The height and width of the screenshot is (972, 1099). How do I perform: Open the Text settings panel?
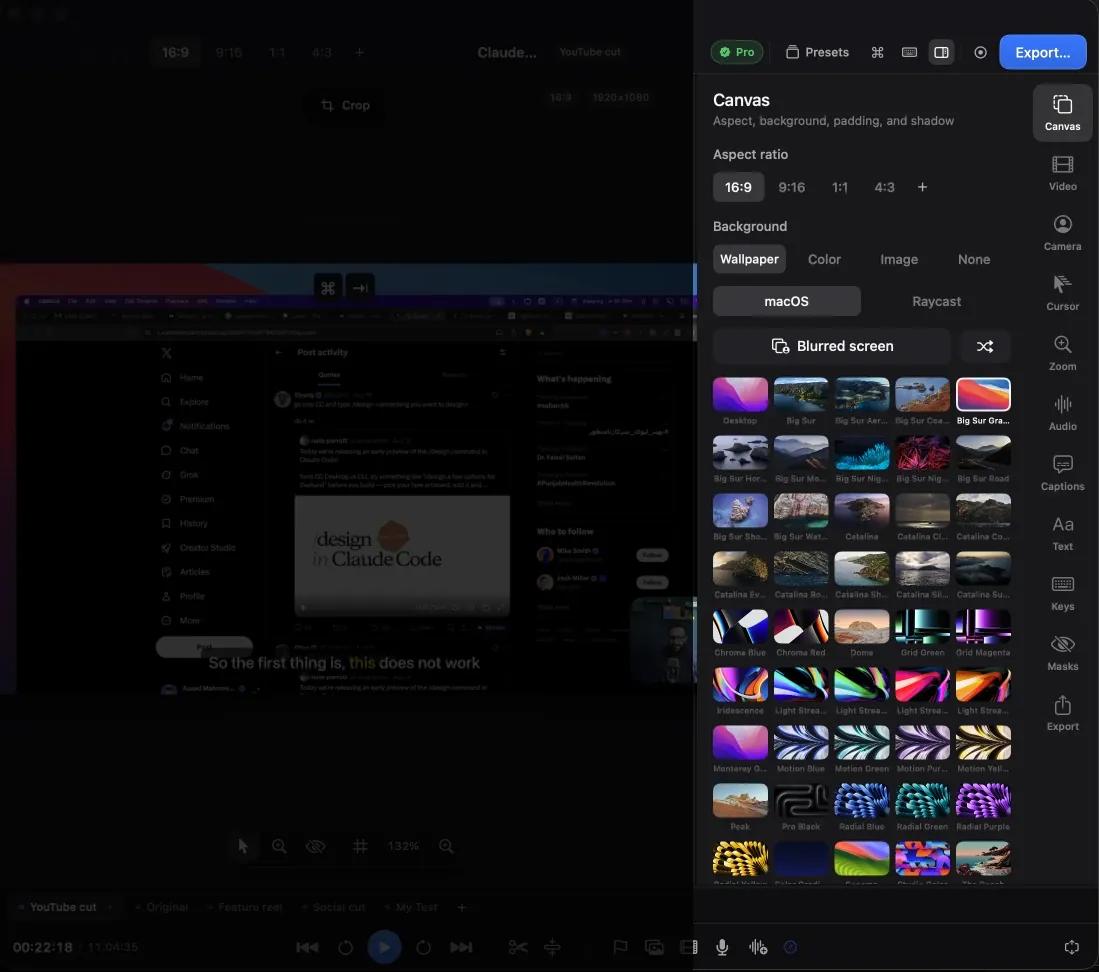tap(1062, 533)
